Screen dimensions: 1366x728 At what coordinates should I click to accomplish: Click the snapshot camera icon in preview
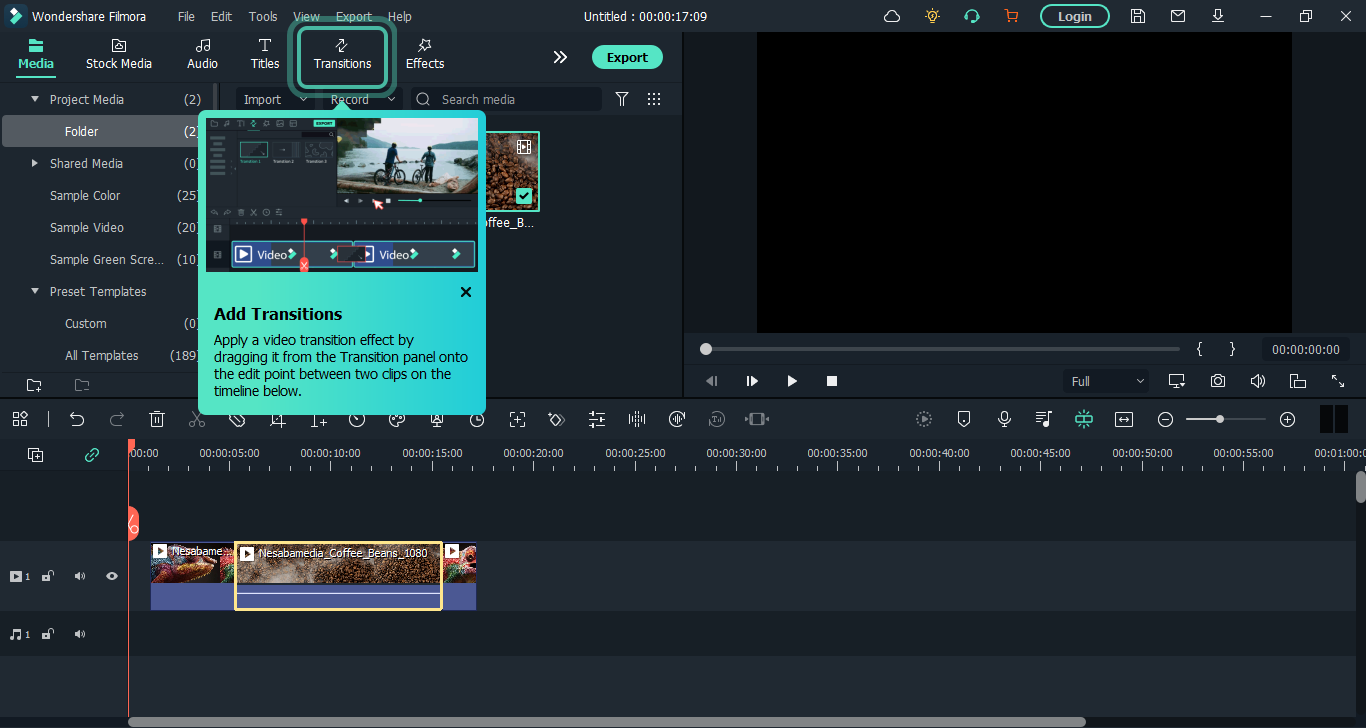coord(1217,381)
